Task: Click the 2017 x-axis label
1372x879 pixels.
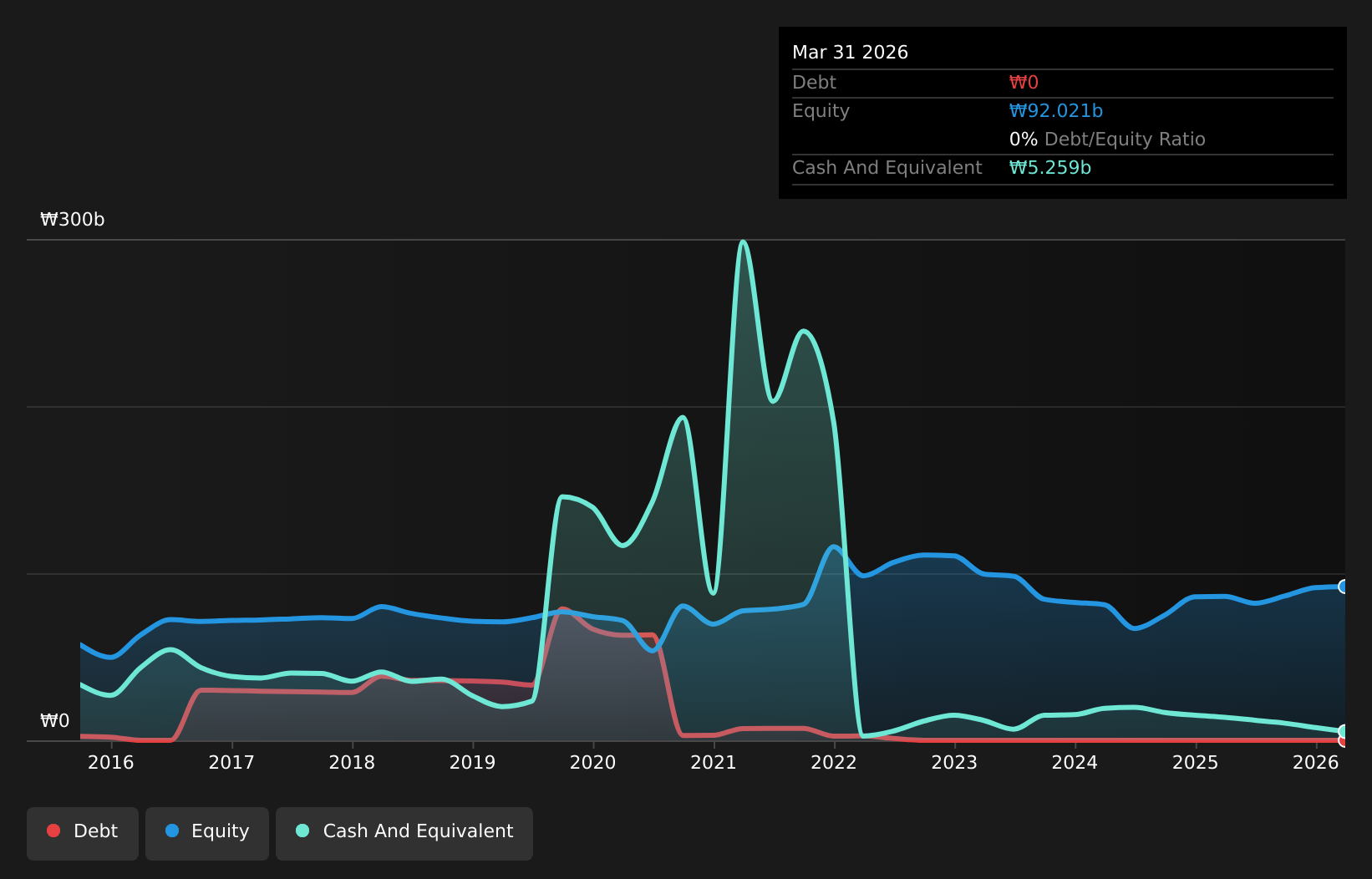Action: pos(231,762)
